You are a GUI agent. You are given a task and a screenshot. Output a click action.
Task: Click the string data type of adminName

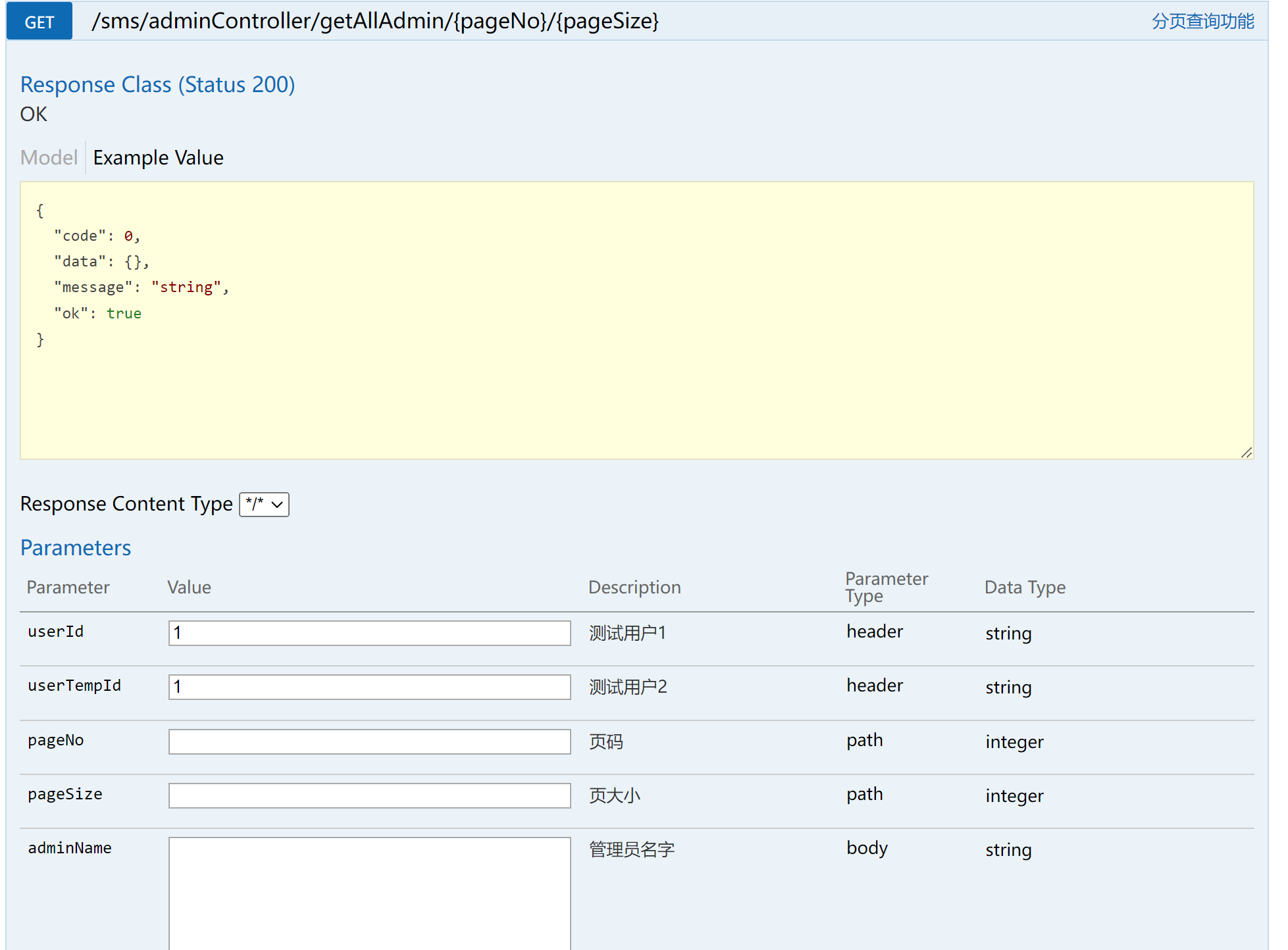pos(1008,850)
